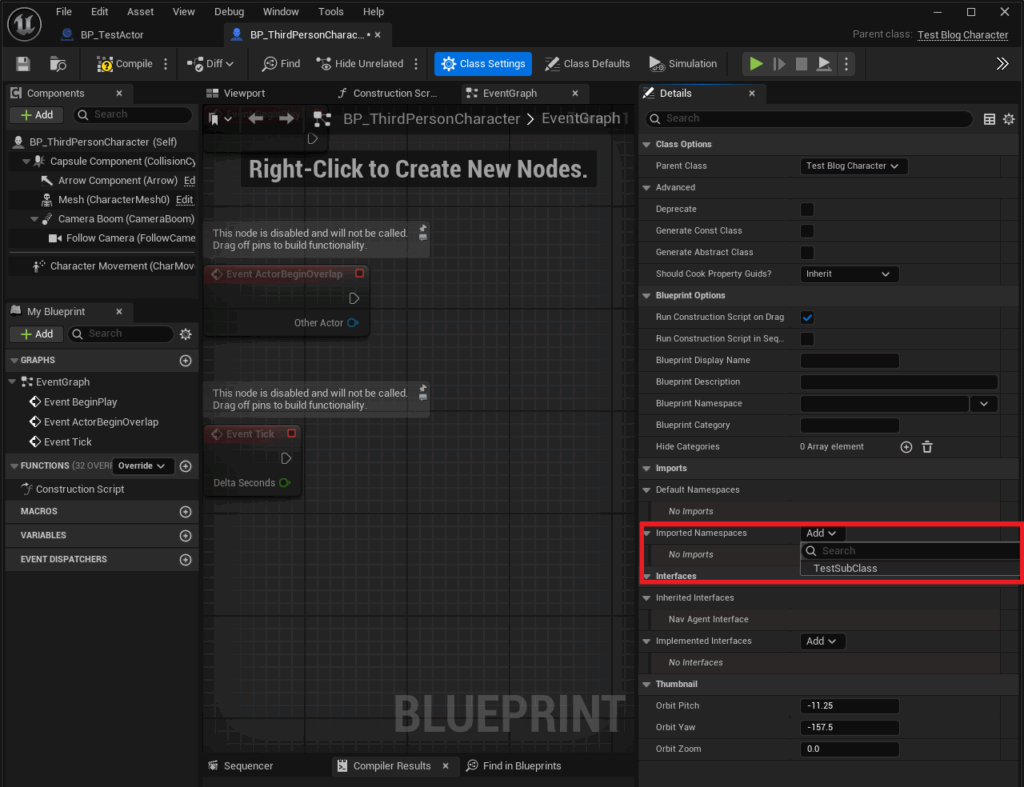Viewport: 1024px width, 787px height.
Task: Uncheck Run Construction Script on Drag
Action: click(807, 317)
